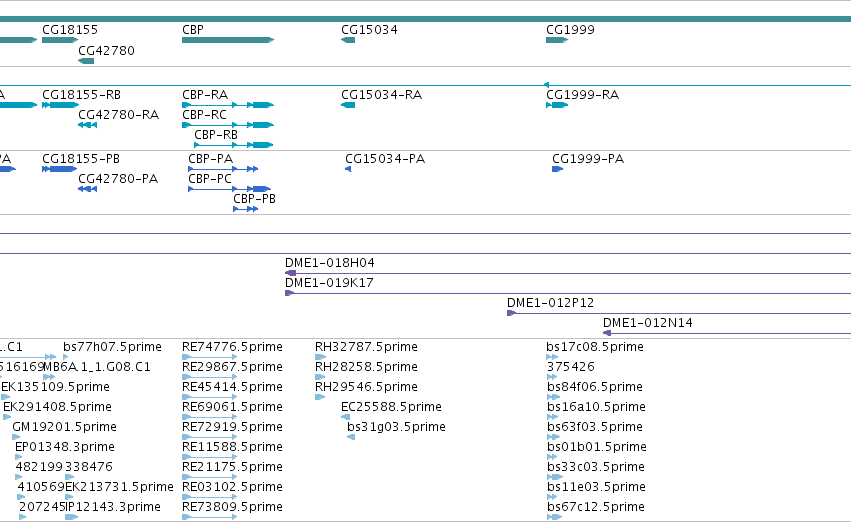Click the DME1-012P12 clone label
This screenshot has height=522, width=851.
click(x=550, y=303)
